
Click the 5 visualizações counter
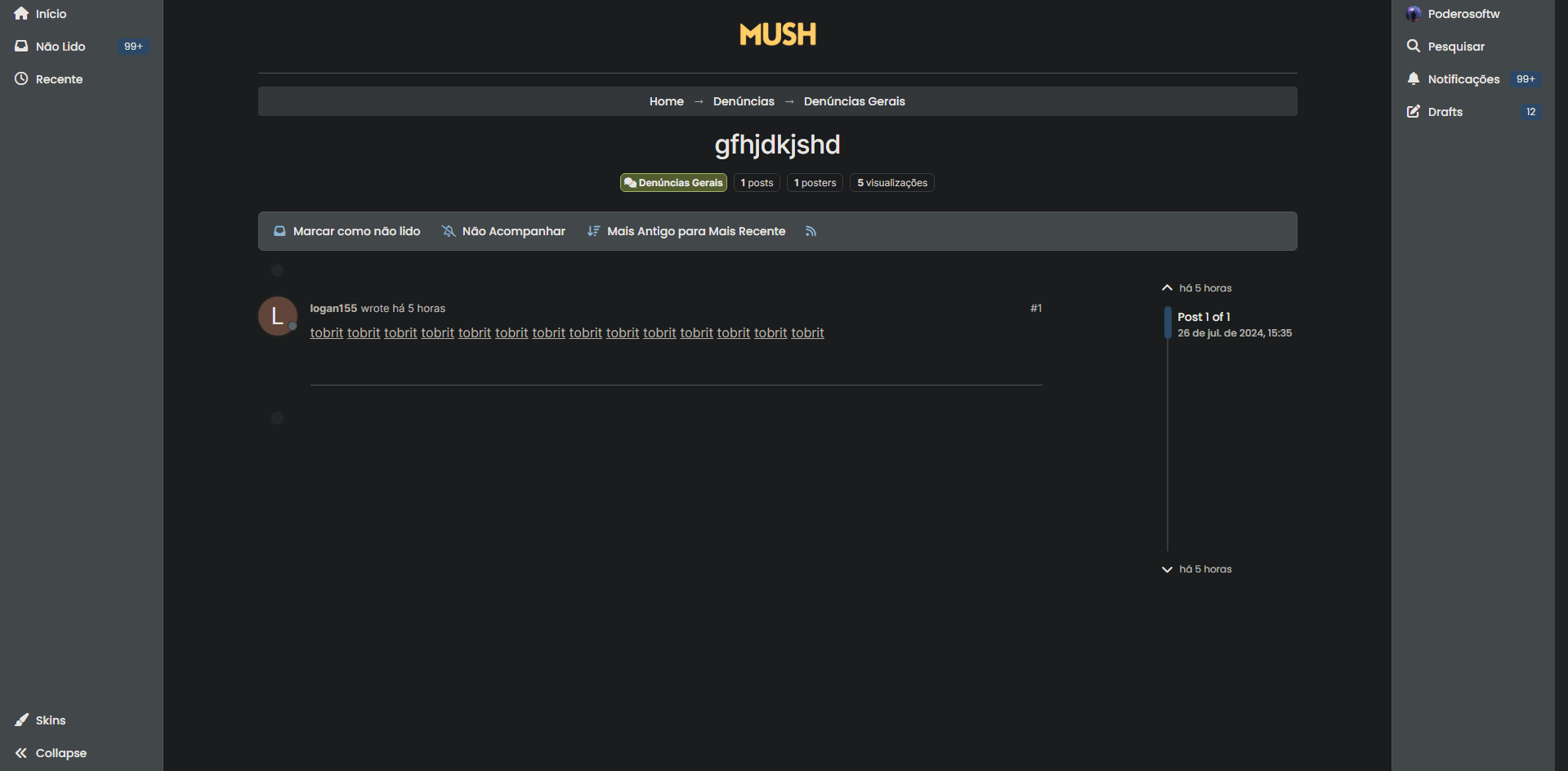click(x=891, y=183)
